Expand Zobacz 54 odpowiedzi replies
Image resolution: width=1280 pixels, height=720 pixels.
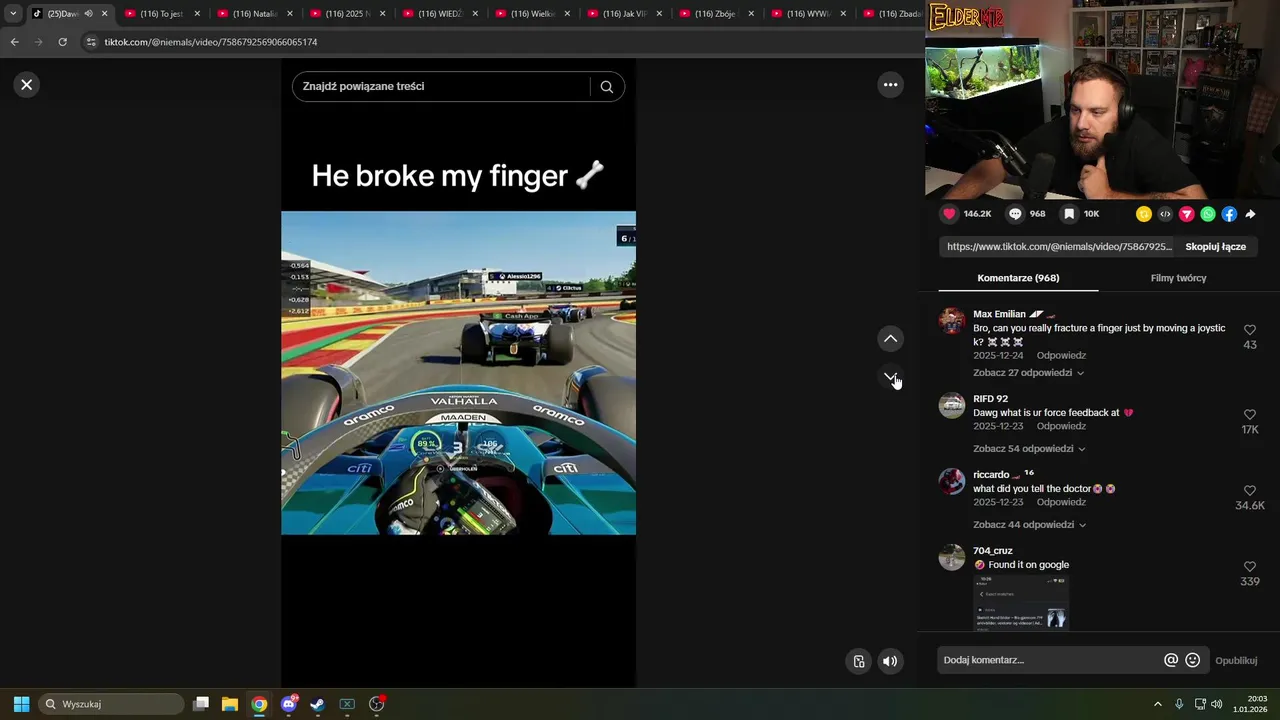coord(1029,449)
